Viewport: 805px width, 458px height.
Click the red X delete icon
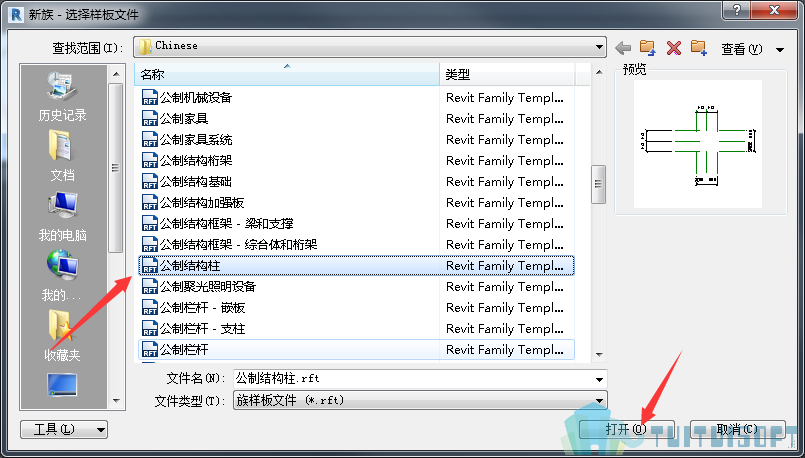pos(674,48)
